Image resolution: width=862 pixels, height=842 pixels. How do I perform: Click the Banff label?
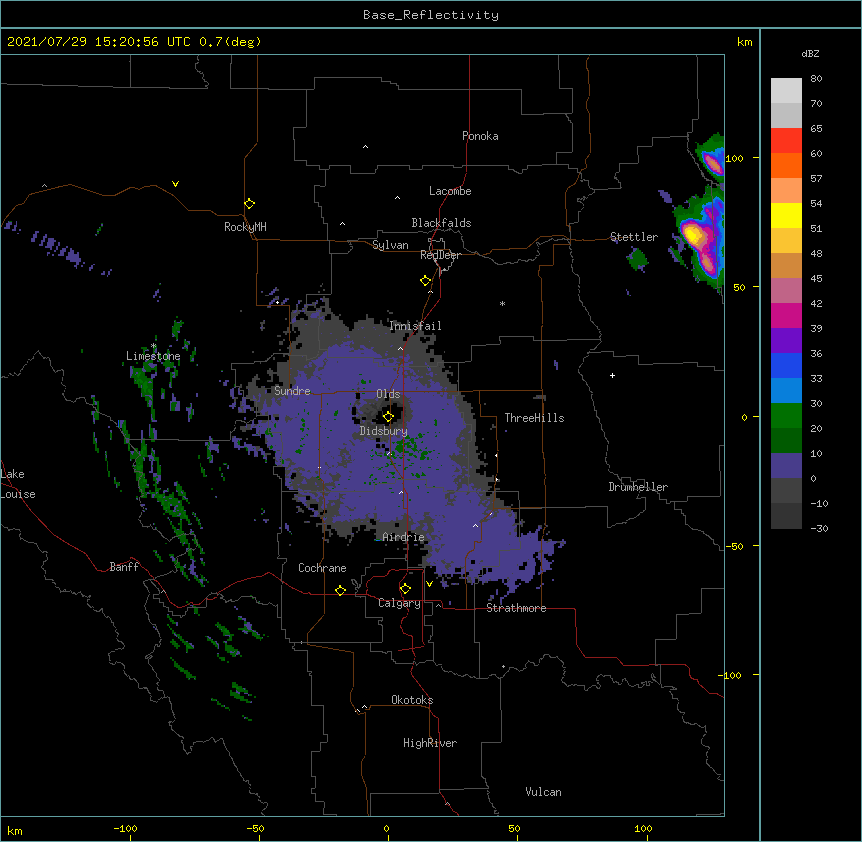click(x=124, y=567)
